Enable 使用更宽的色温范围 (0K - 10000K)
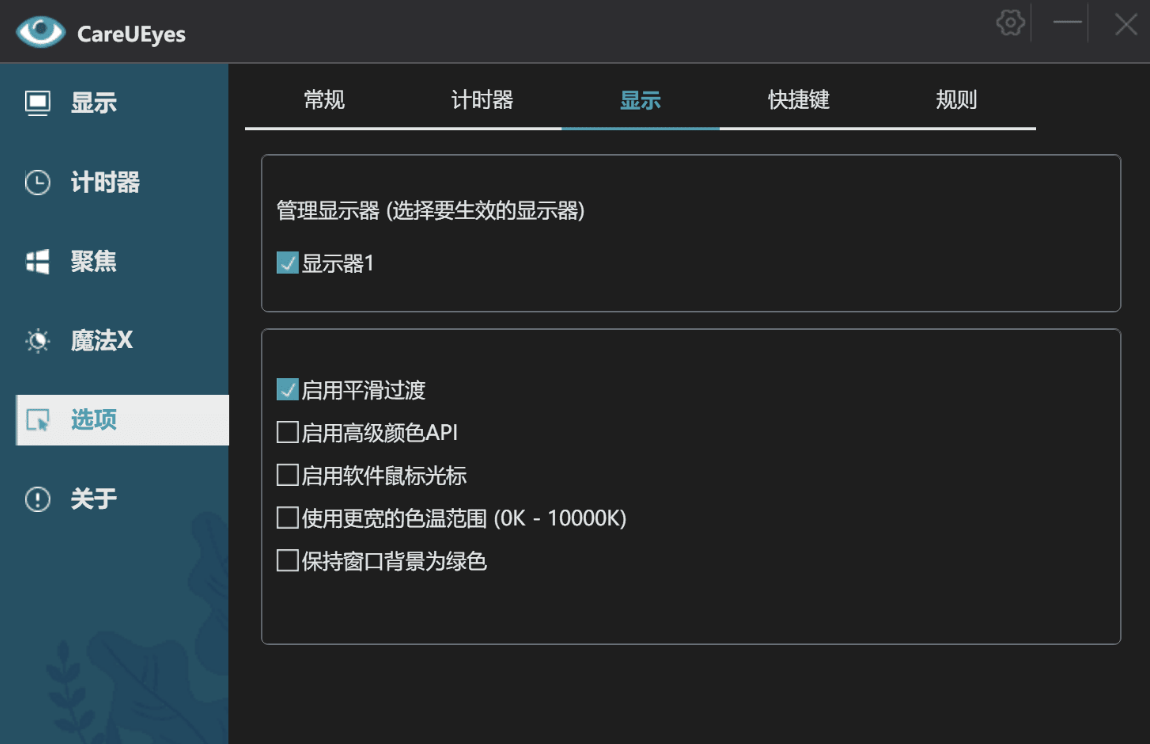The width and height of the screenshot is (1150, 744). tap(285, 518)
